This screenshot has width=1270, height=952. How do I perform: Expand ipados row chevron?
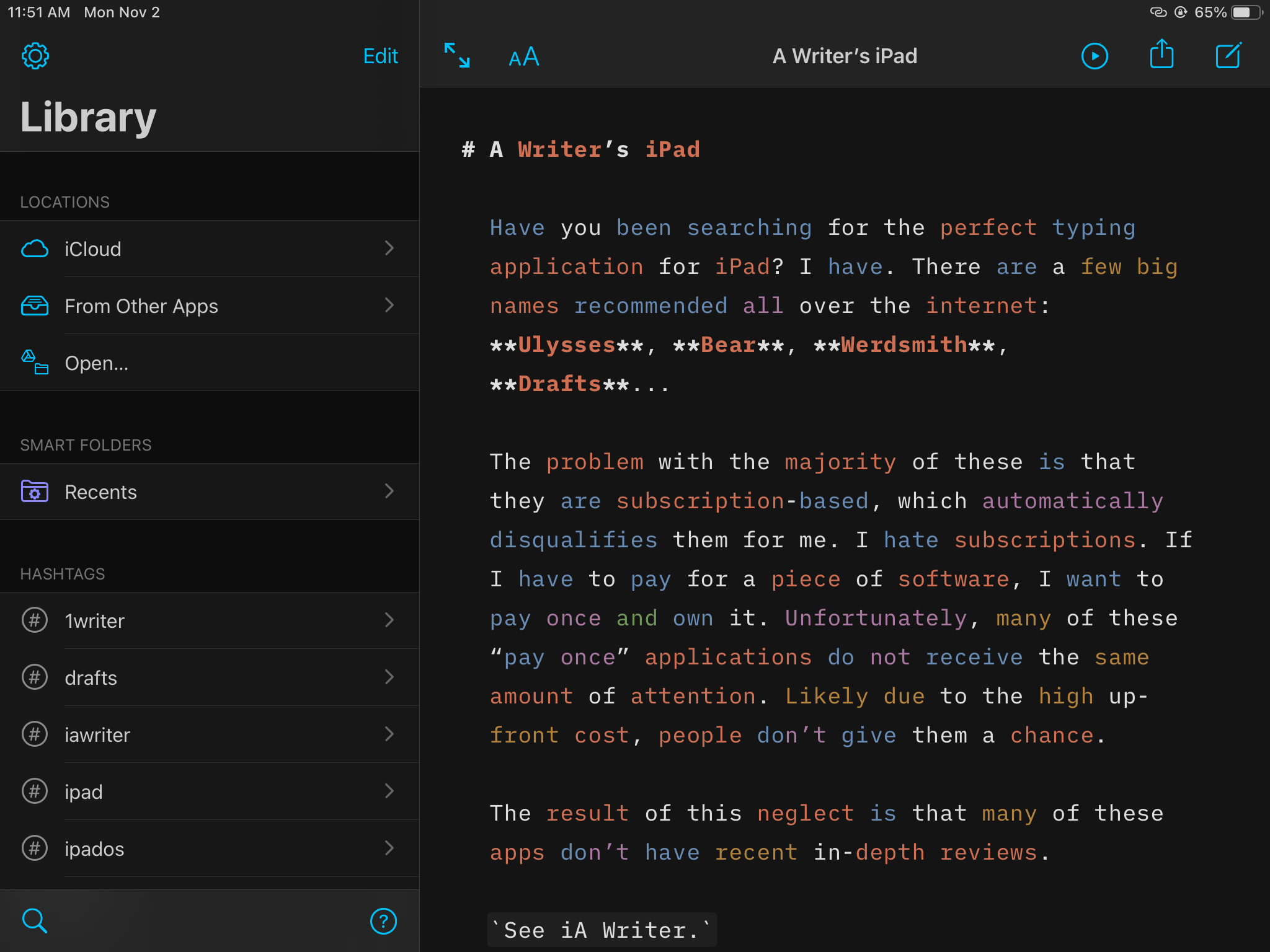point(389,848)
